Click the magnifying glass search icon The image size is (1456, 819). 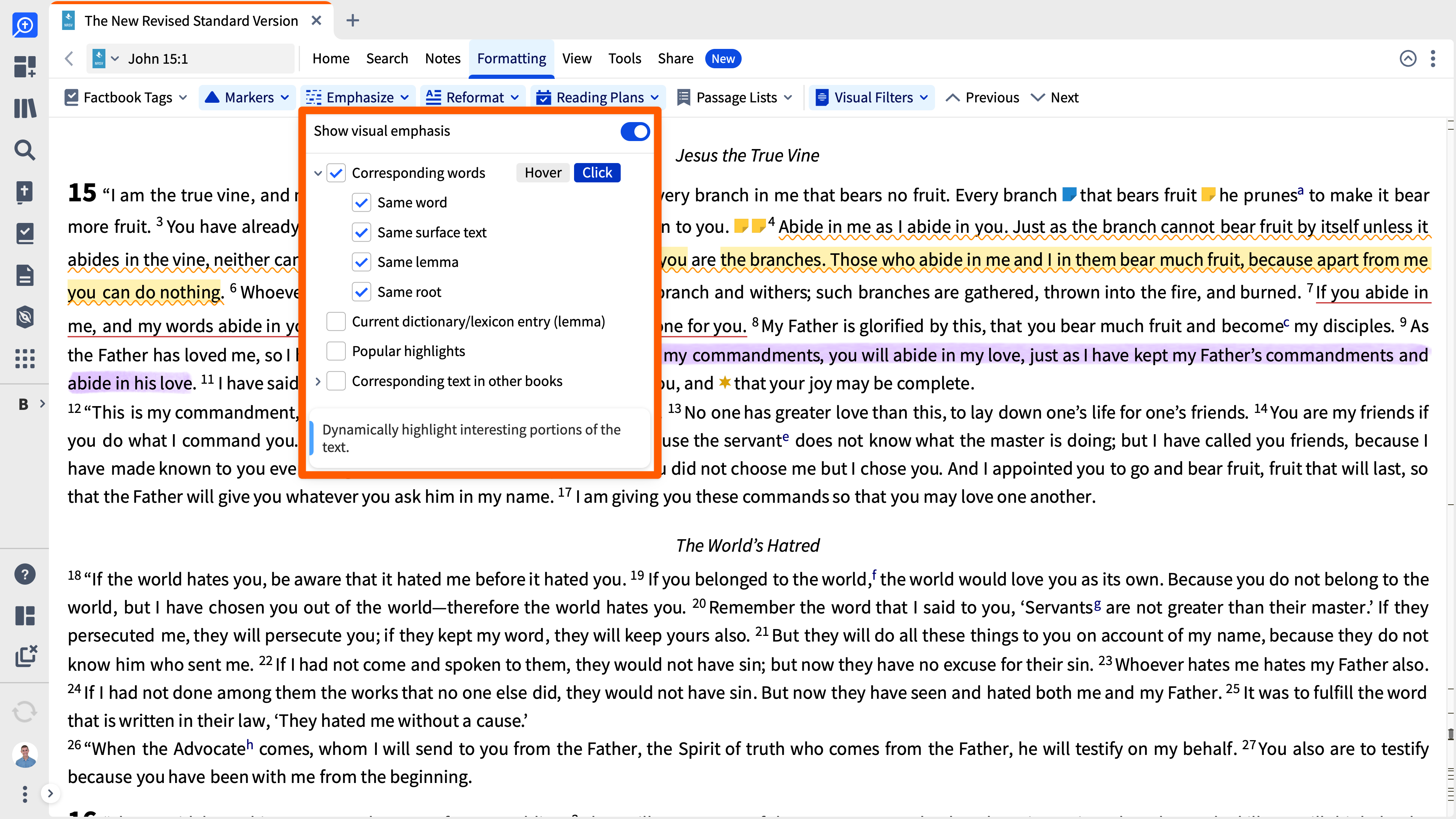pos(24,150)
